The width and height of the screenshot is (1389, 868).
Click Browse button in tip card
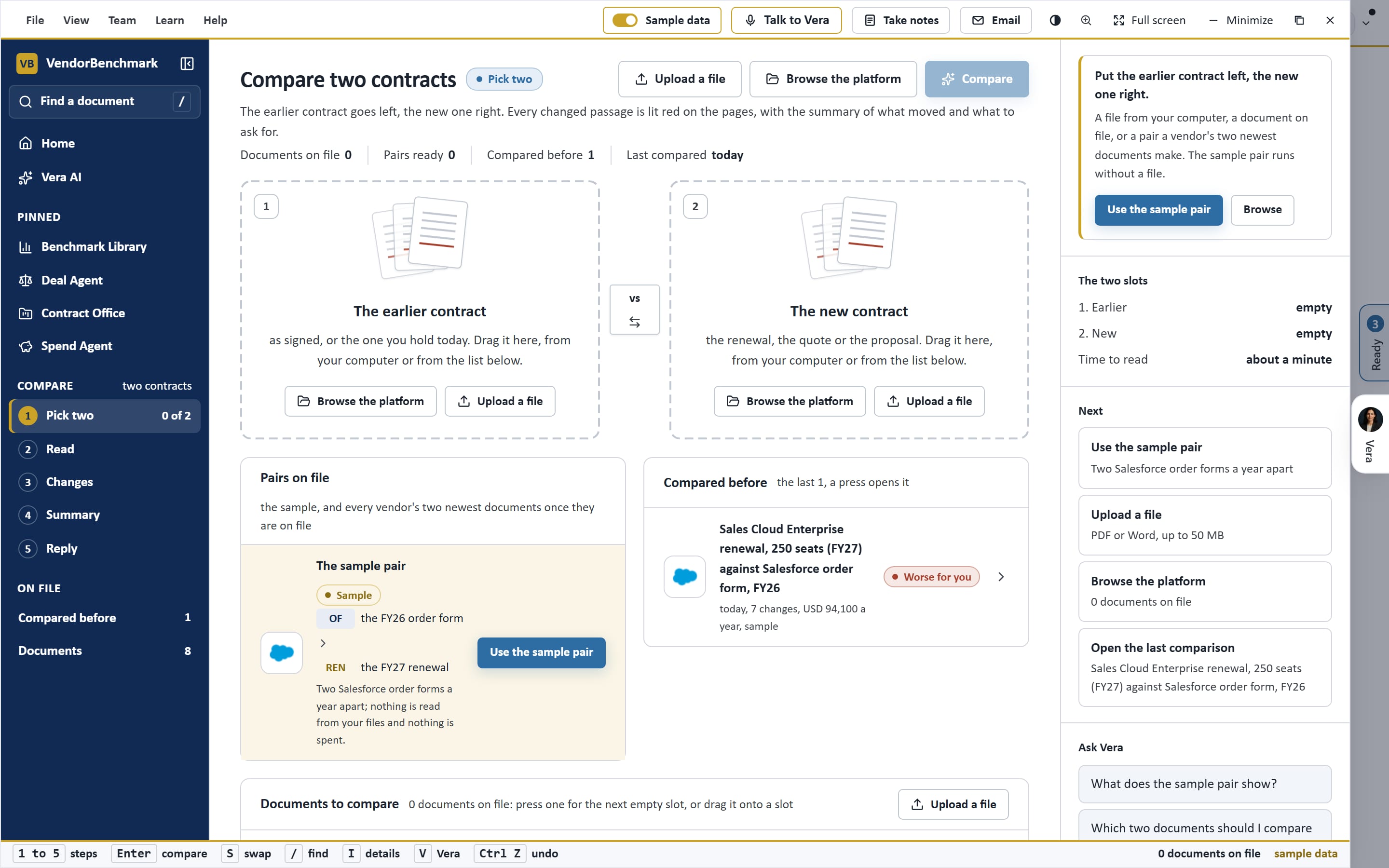1262,210
